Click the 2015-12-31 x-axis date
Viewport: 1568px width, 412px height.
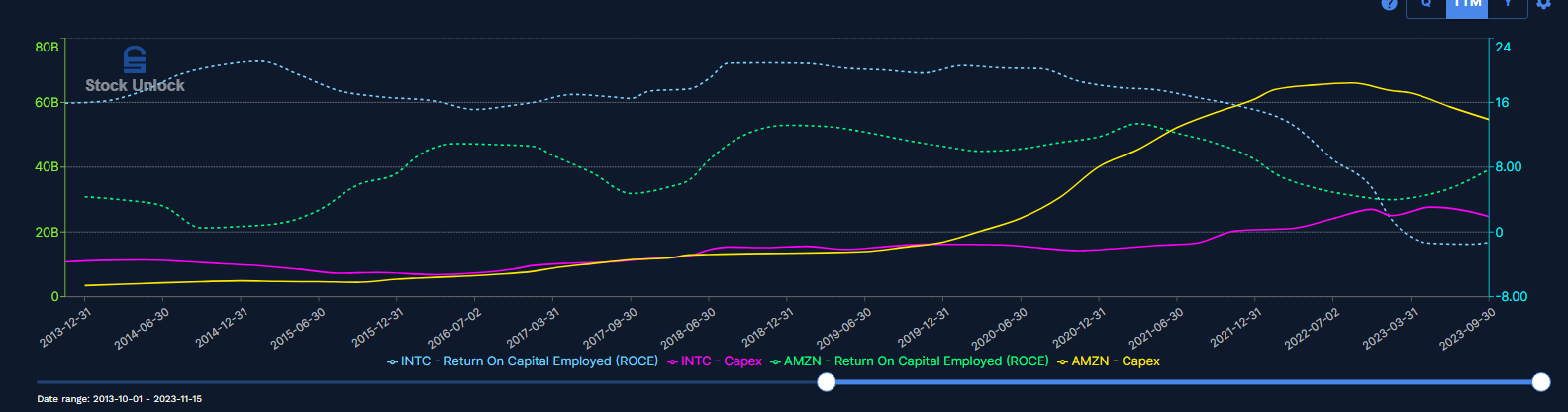[377, 327]
